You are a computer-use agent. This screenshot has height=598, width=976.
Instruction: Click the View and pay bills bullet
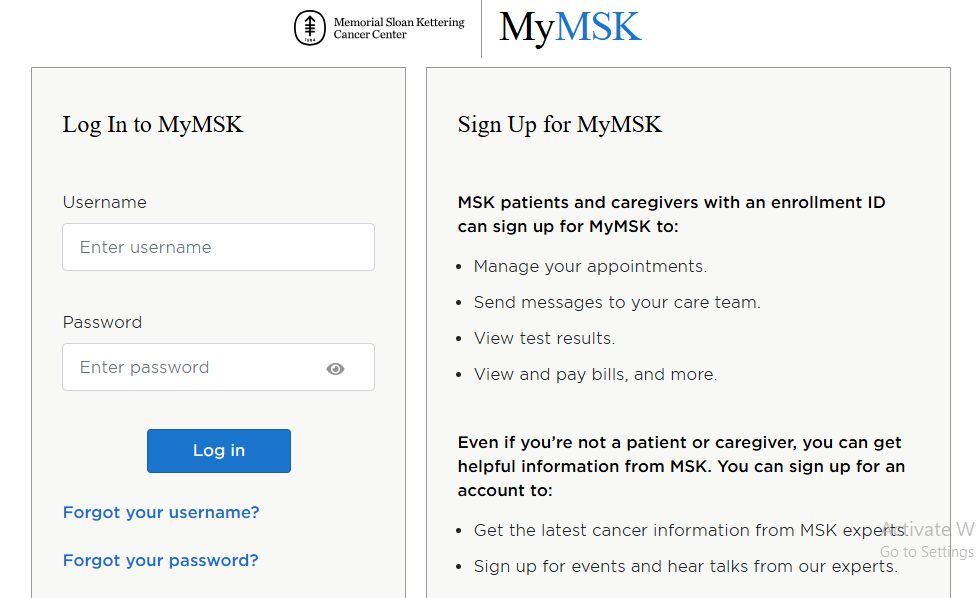tap(595, 374)
